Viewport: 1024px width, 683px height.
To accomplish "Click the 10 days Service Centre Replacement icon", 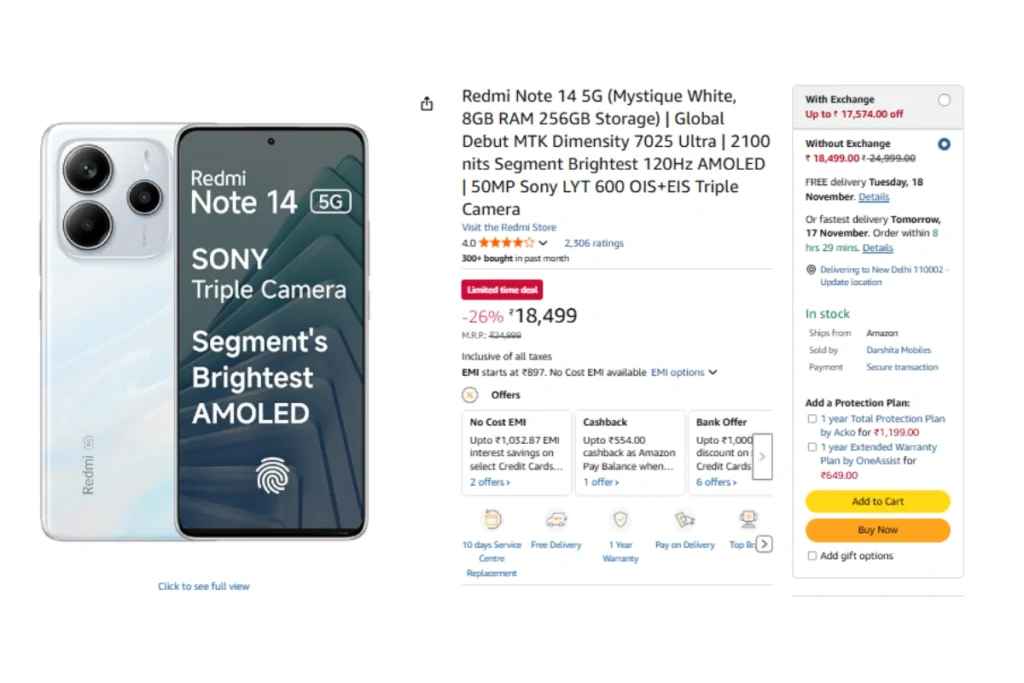I will [491, 520].
